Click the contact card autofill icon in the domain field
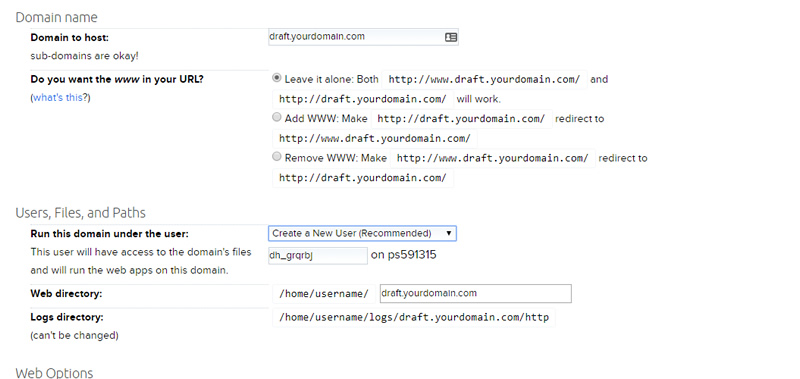The image size is (800, 379). click(451, 37)
